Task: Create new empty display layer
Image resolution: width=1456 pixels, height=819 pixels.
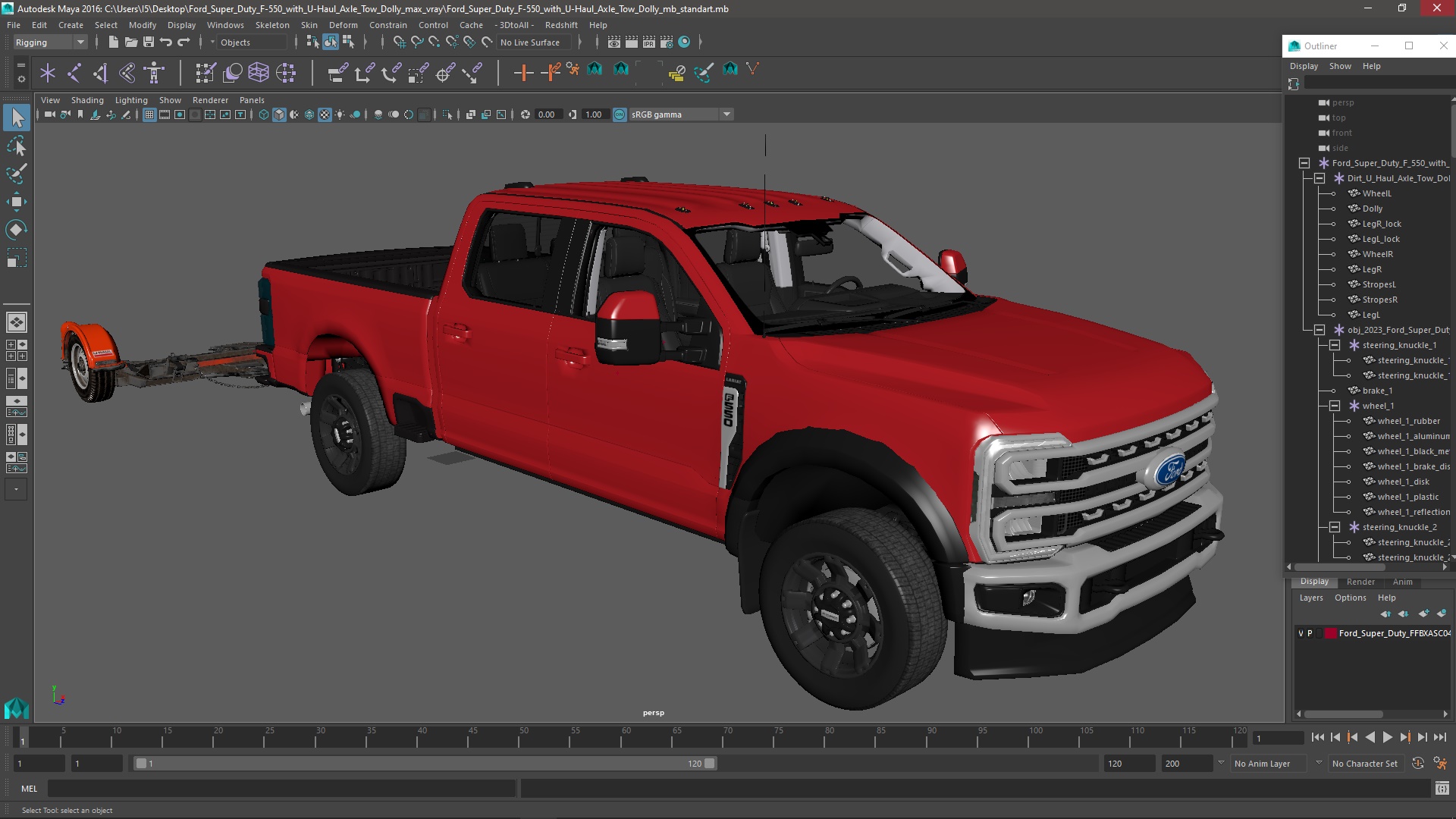Action: (x=1423, y=613)
